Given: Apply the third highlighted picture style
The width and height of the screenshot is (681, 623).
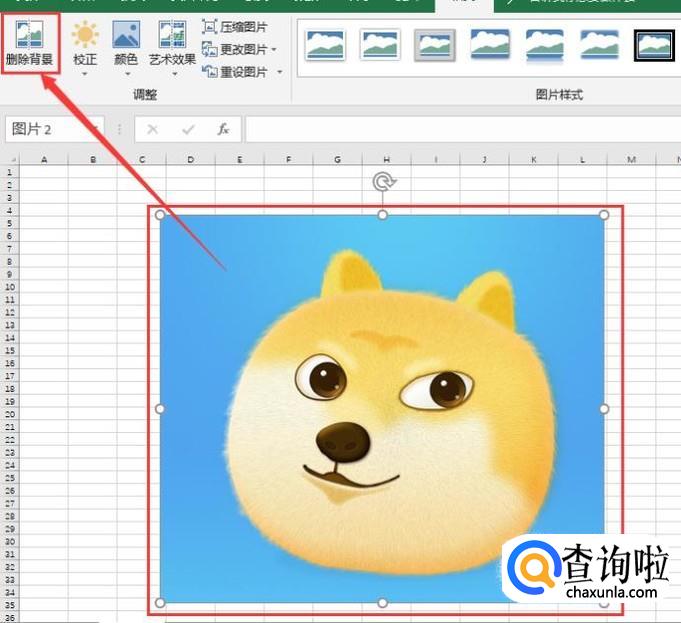Looking at the screenshot, I should [435, 45].
